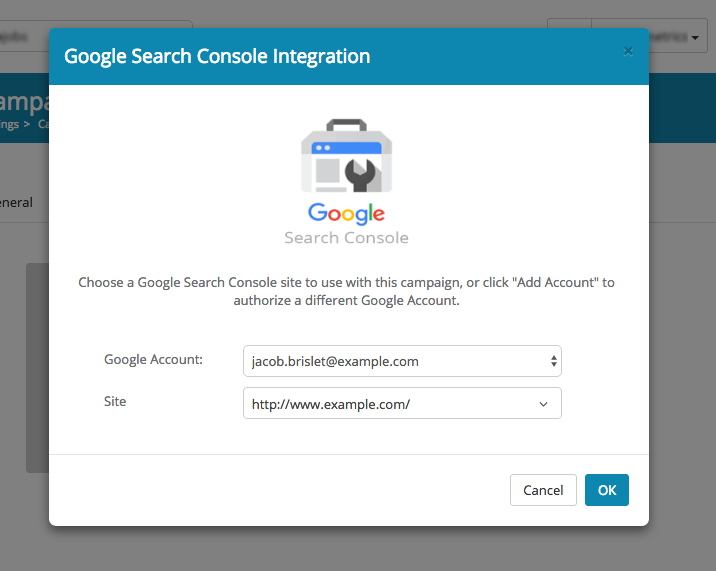Click the Search Console text under the logo

pyautogui.click(x=346, y=238)
